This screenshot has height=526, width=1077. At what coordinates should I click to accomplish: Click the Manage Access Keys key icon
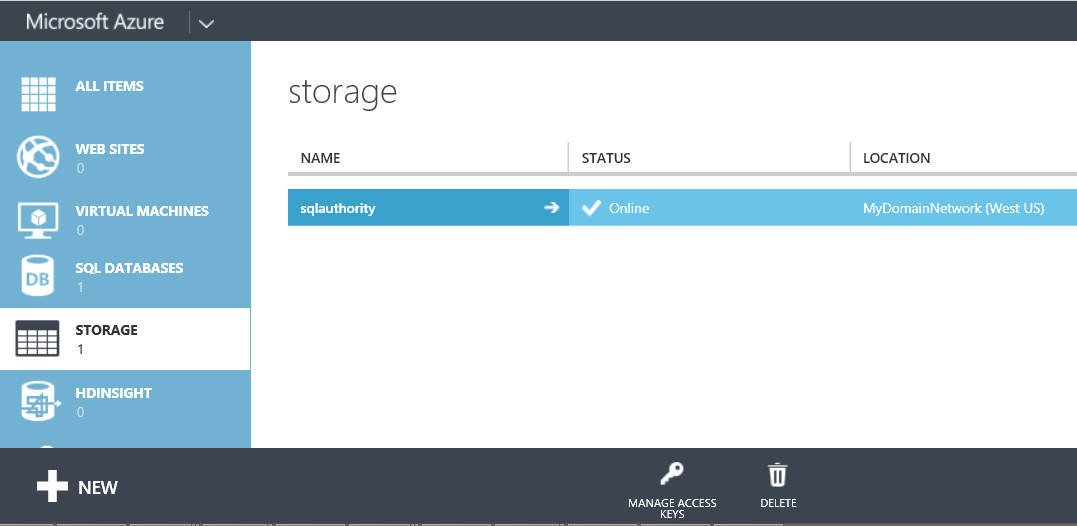[672, 474]
